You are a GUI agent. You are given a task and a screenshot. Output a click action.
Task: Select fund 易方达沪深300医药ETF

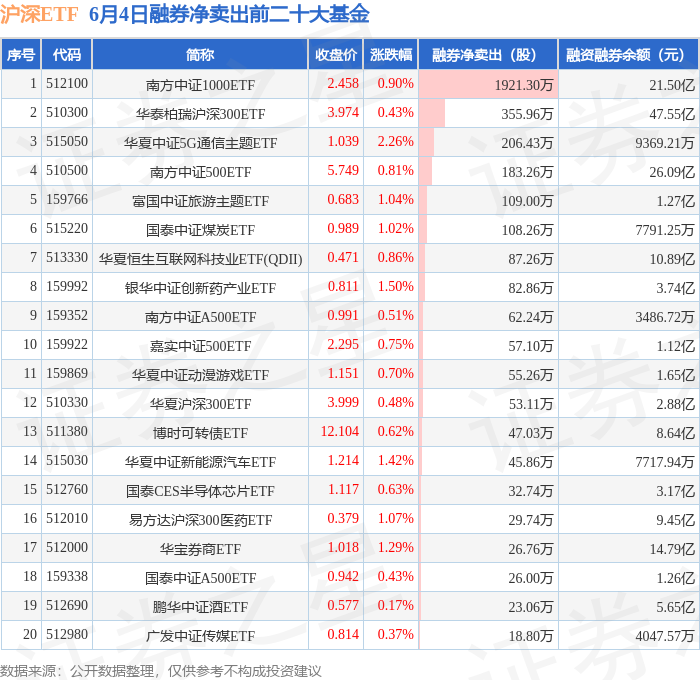pos(200,520)
